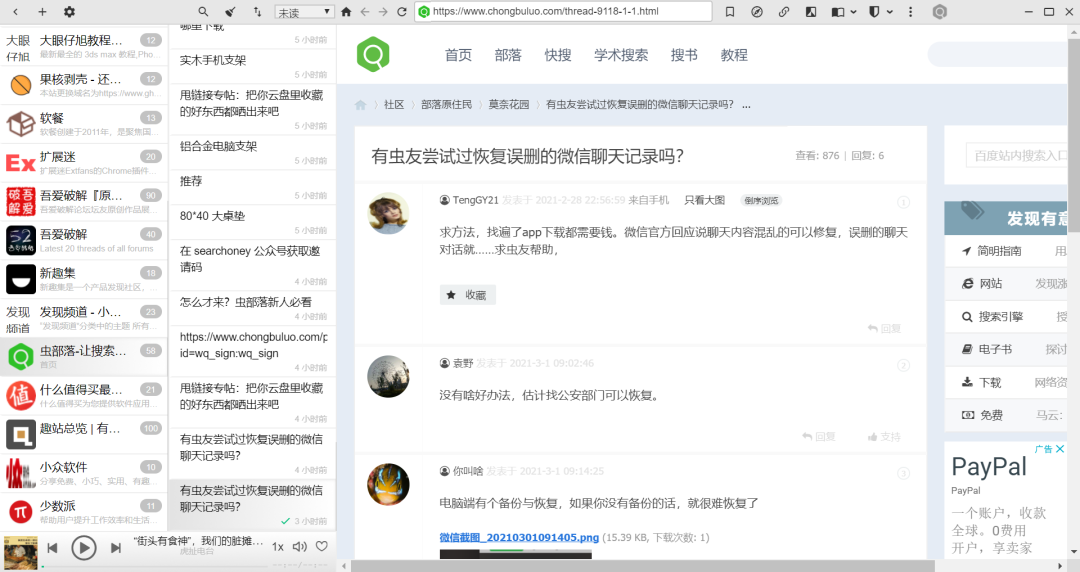Reload the current page
Viewport: 1080px width, 572px height.
pos(402,12)
